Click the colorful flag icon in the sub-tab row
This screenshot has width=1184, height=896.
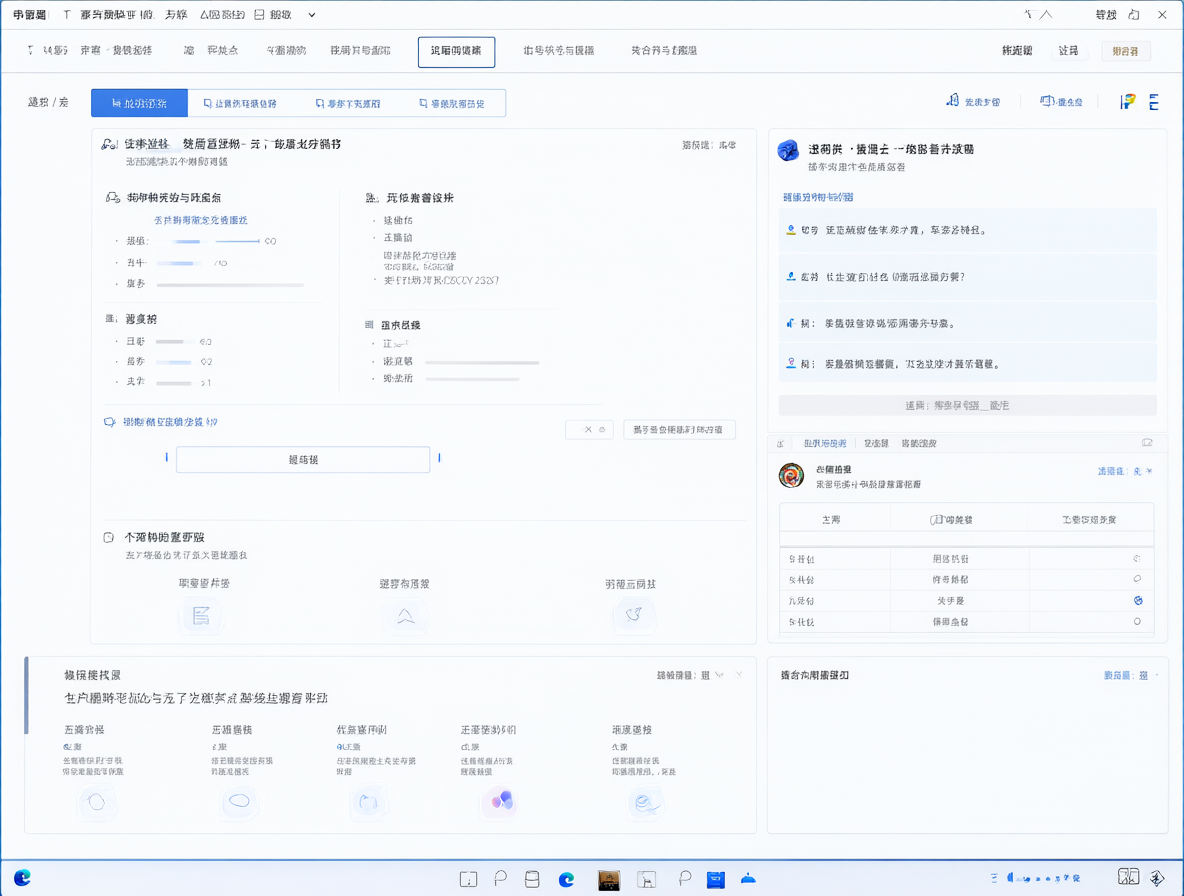1127,102
